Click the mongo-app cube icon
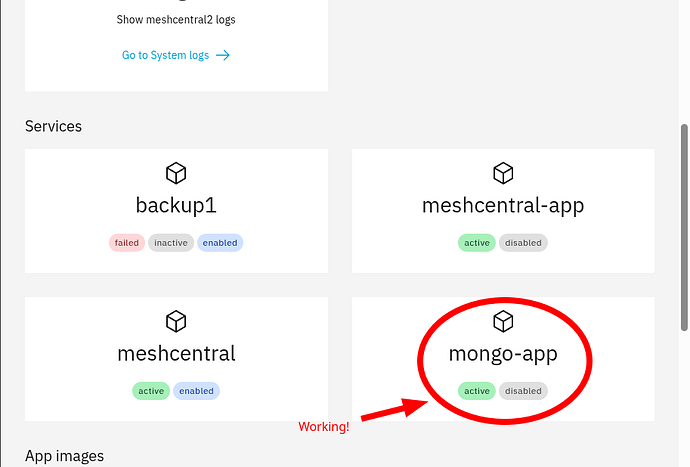This screenshot has height=467, width=690. (503, 321)
